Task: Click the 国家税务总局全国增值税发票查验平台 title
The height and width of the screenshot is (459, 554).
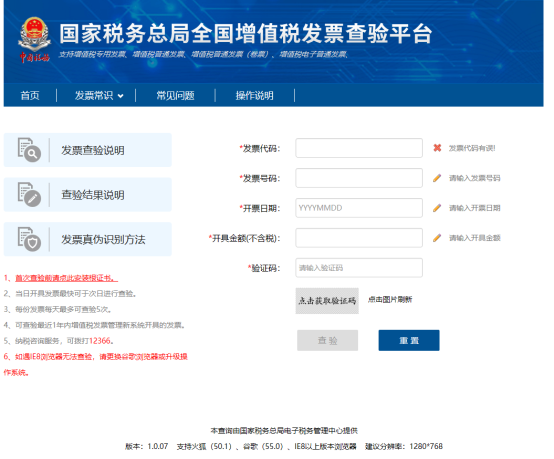Action: pos(246,34)
